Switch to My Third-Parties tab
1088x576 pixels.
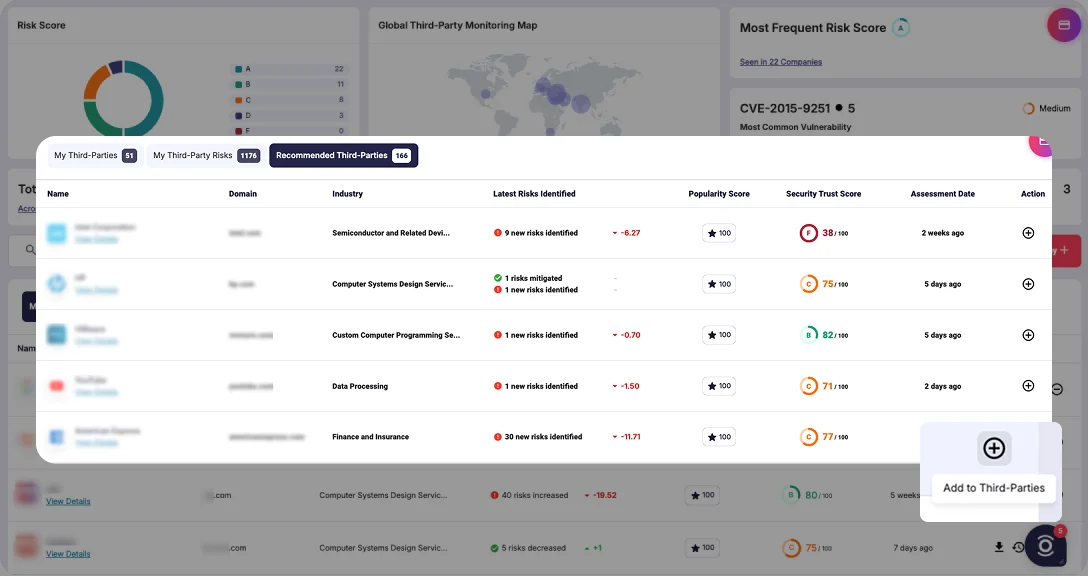pos(95,155)
